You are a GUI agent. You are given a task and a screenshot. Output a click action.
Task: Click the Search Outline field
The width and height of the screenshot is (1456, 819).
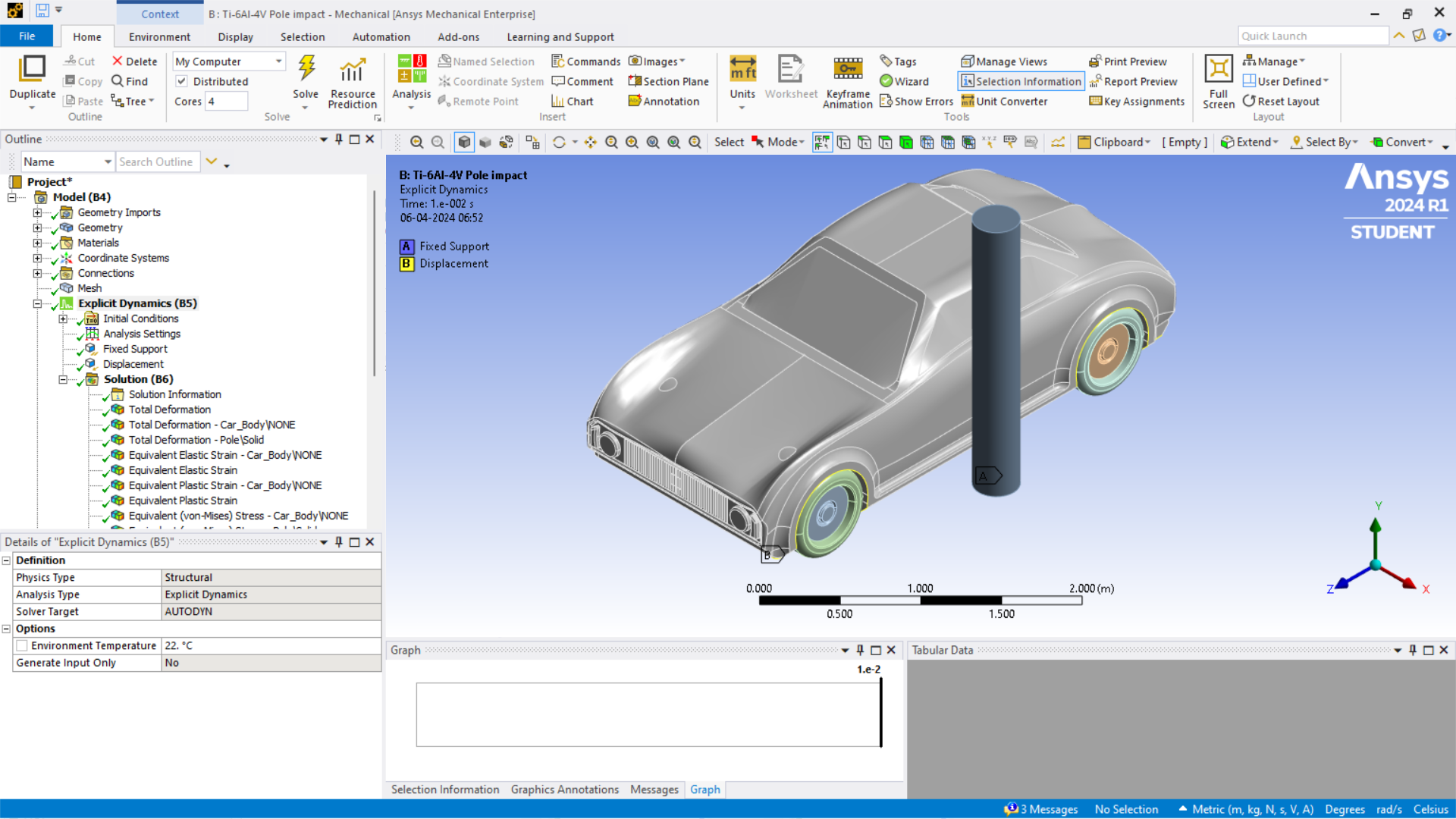[158, 162]
